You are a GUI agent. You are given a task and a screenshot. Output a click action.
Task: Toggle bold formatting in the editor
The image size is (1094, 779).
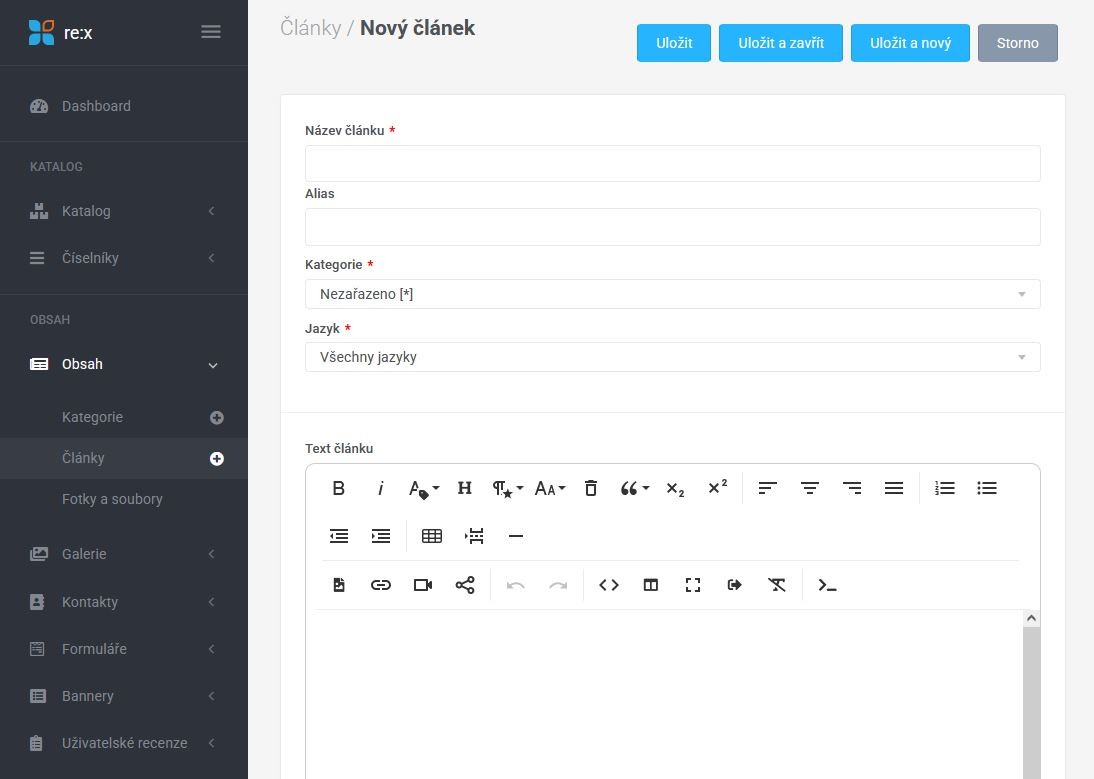click(x=338, y=488)
